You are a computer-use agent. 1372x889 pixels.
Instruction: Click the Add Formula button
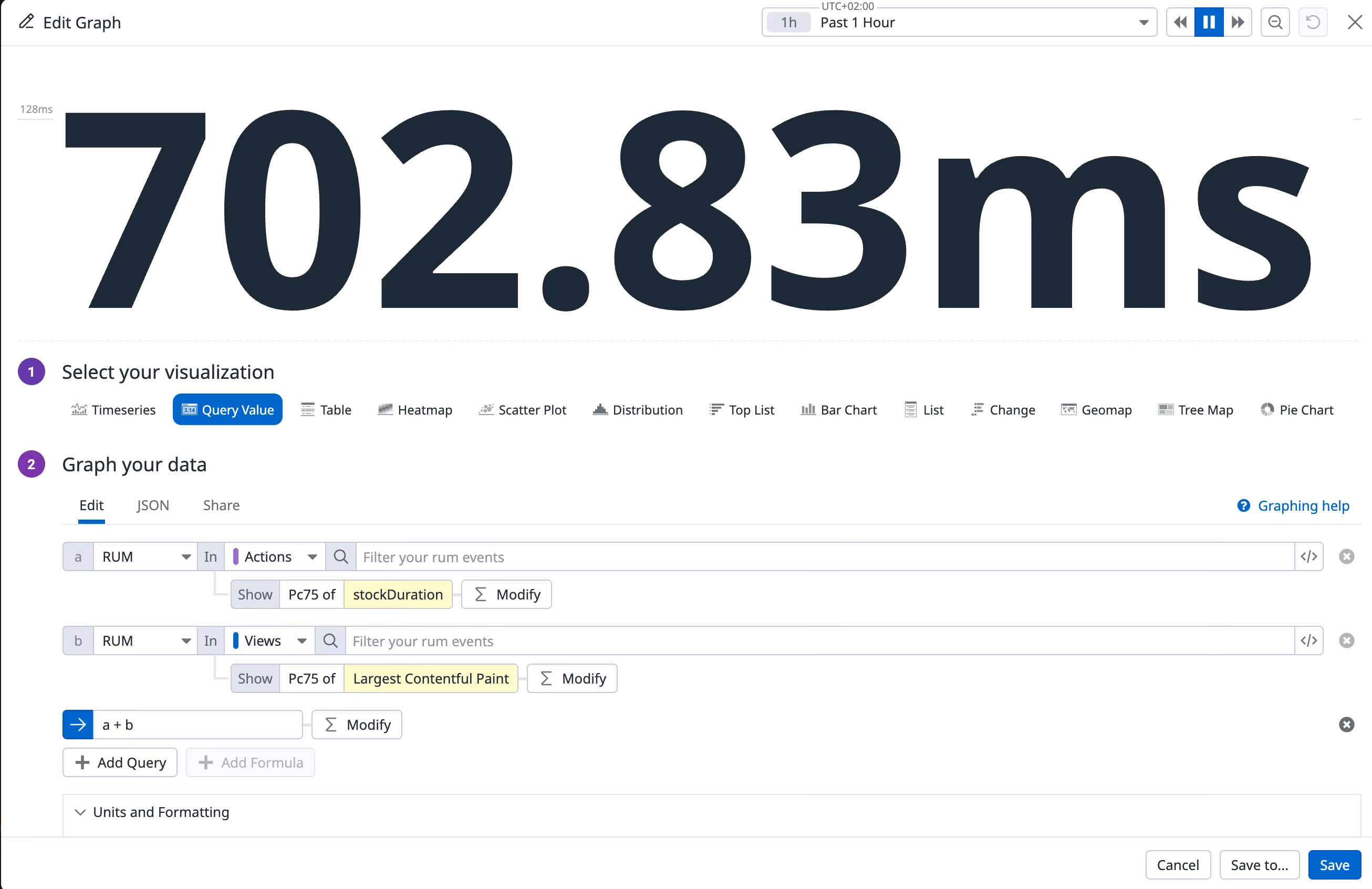click(250, 763)
